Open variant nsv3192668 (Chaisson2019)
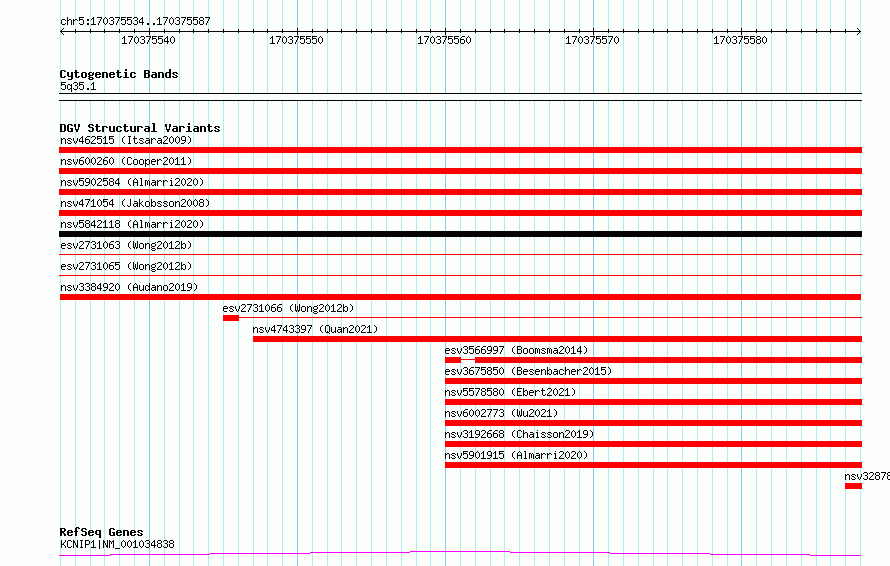The image size is (890, 566). [519, 434]
